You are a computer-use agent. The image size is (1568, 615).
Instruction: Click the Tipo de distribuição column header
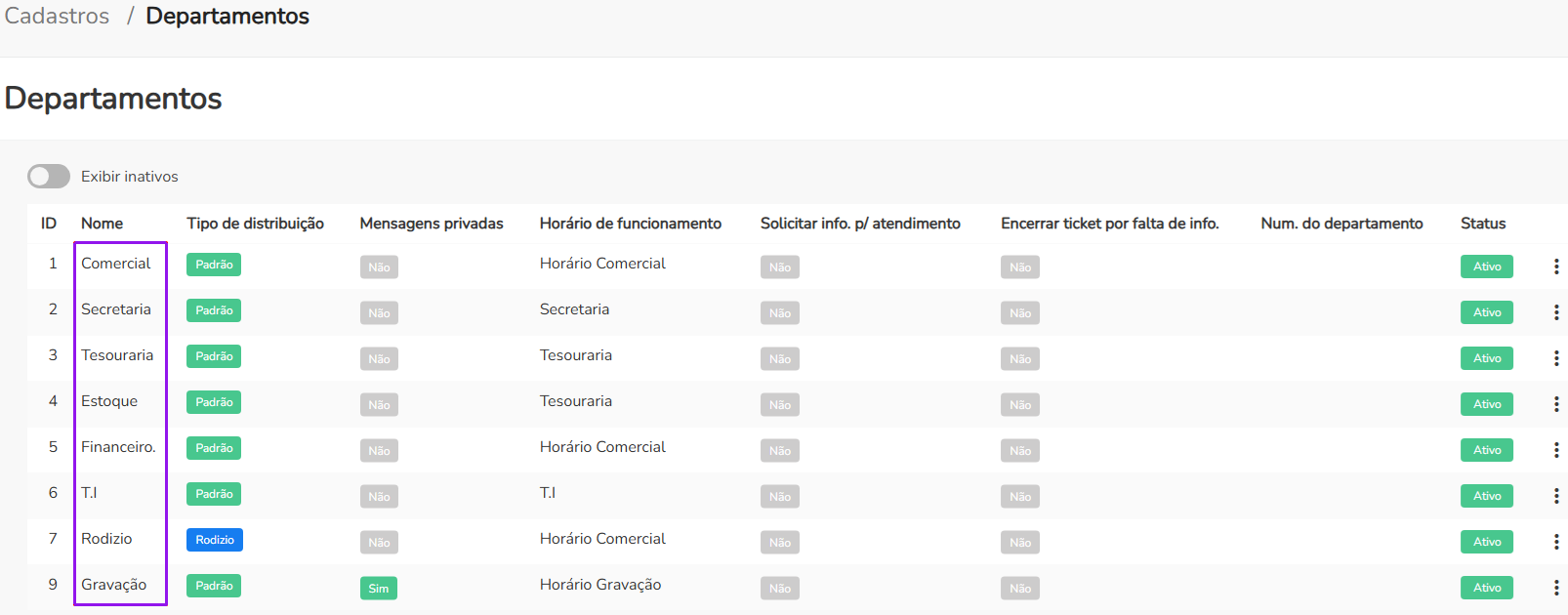(255, 224)
